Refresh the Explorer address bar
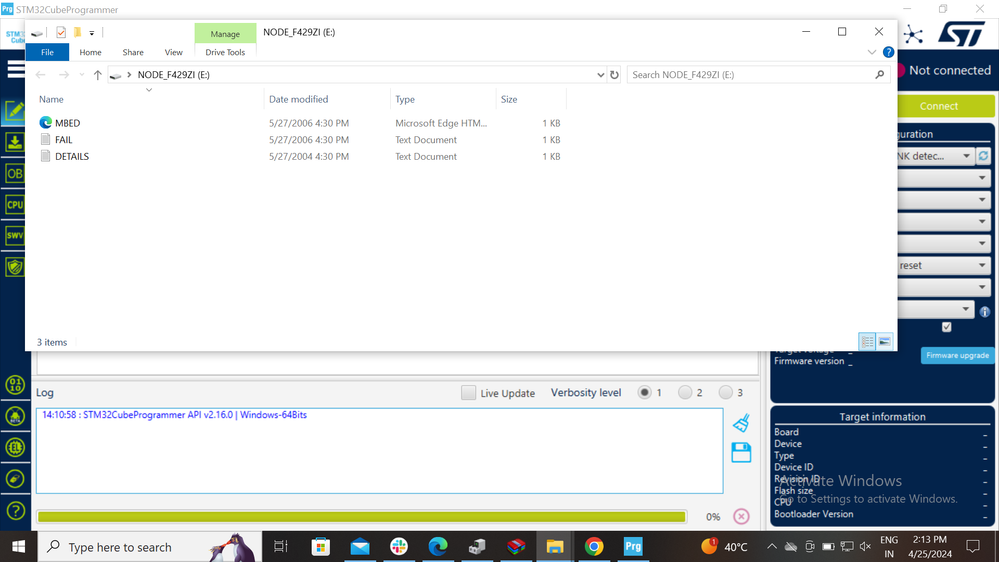 coord(614,75)
